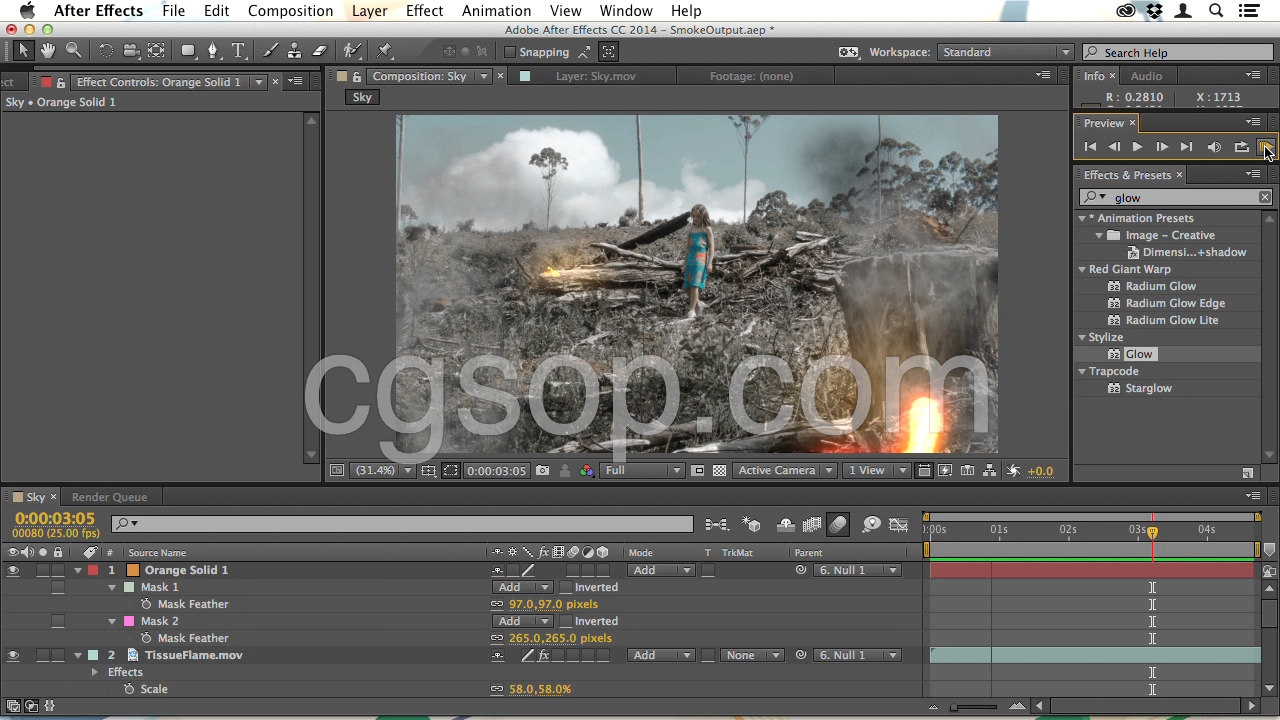Take snapshot with camera icon
1280x720 pixels.
[x=542, y=471]
